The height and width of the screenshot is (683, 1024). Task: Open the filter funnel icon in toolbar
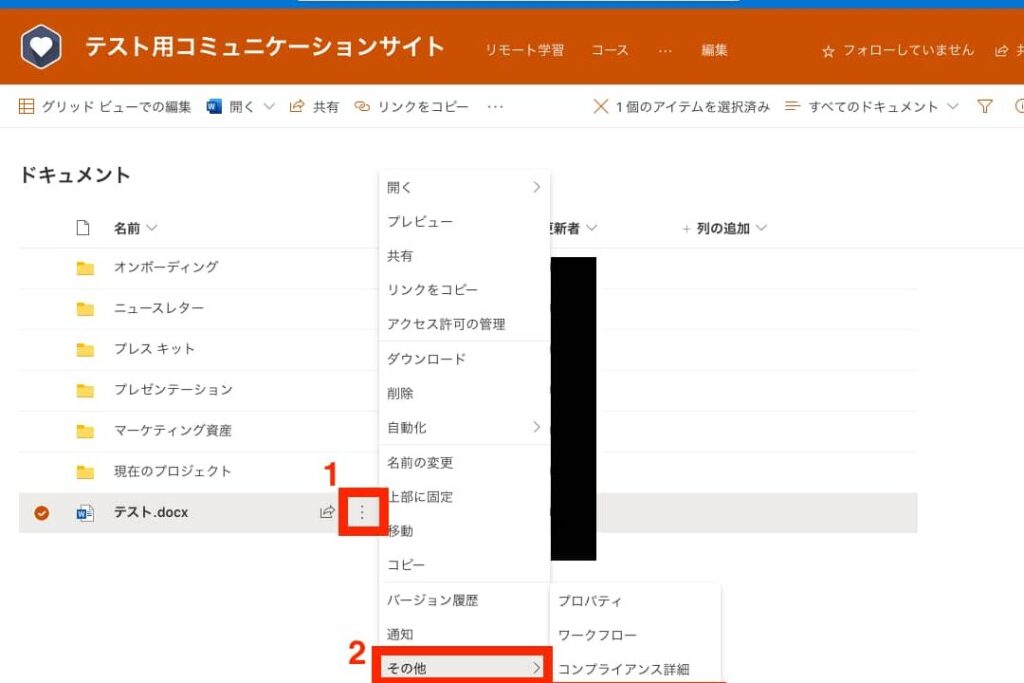(x=985, y=106)
